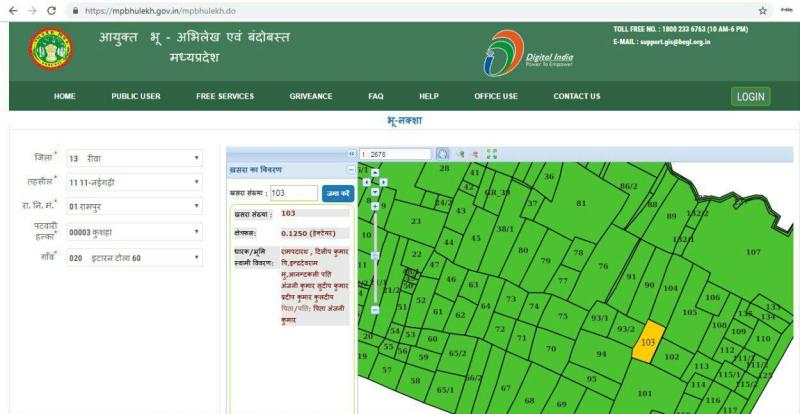Viewport: 800px width, 414px height.
Task: Select plot 70 on the map
Action: tap(551, 349)
